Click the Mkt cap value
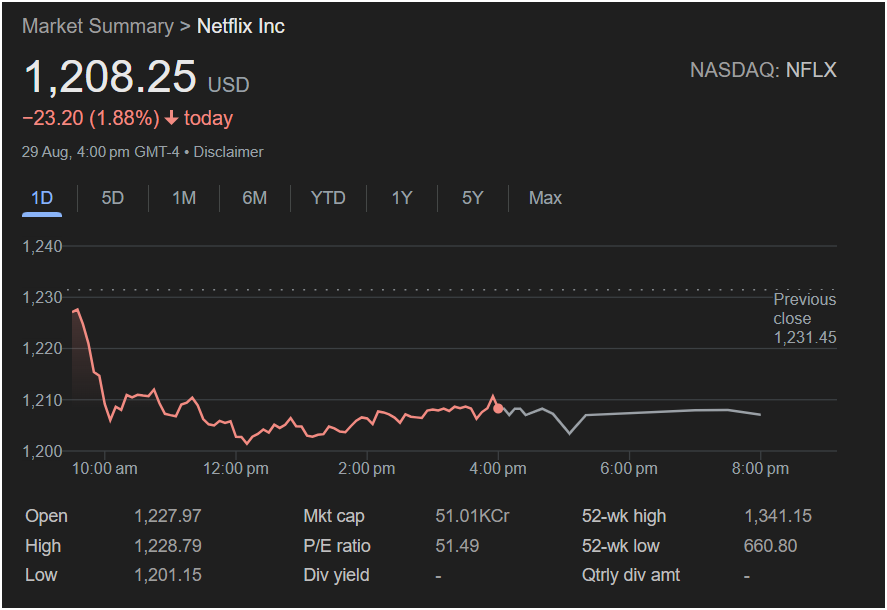 tap(472, 516)
